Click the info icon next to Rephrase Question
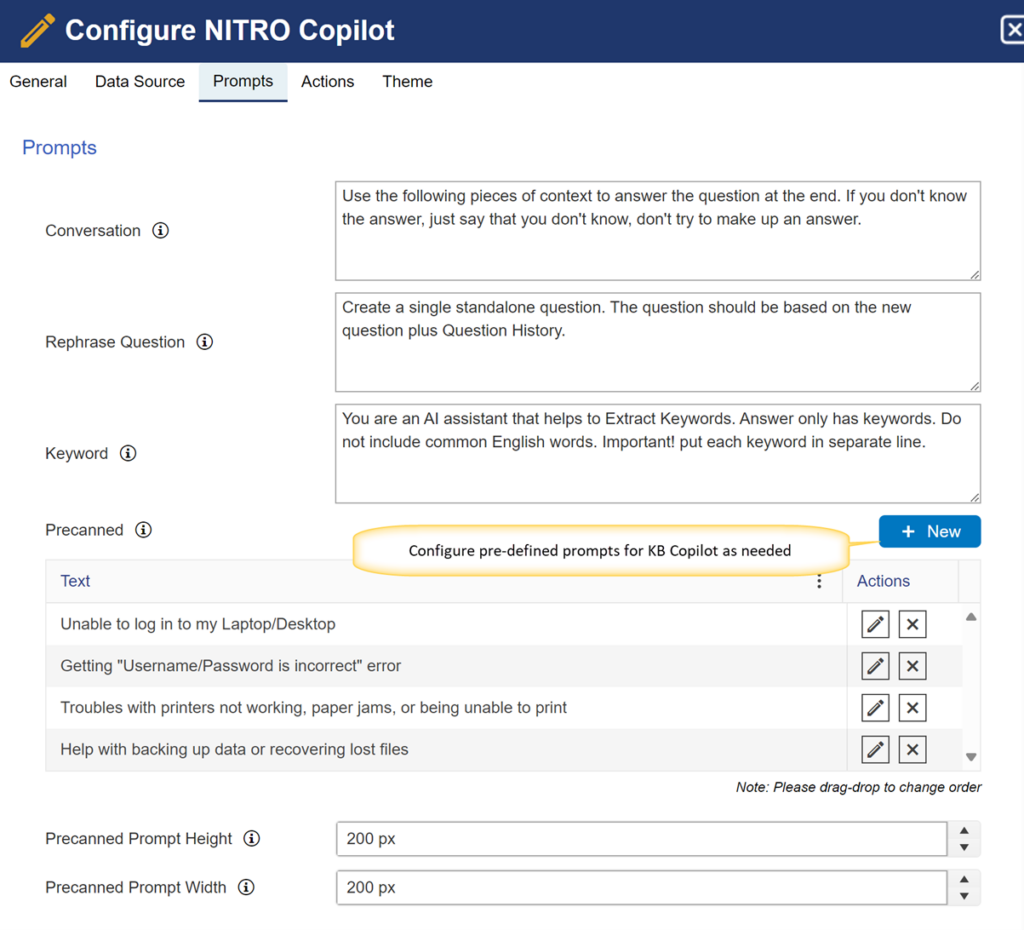This screenshot has width=1024, height=930. coord(204,342)
